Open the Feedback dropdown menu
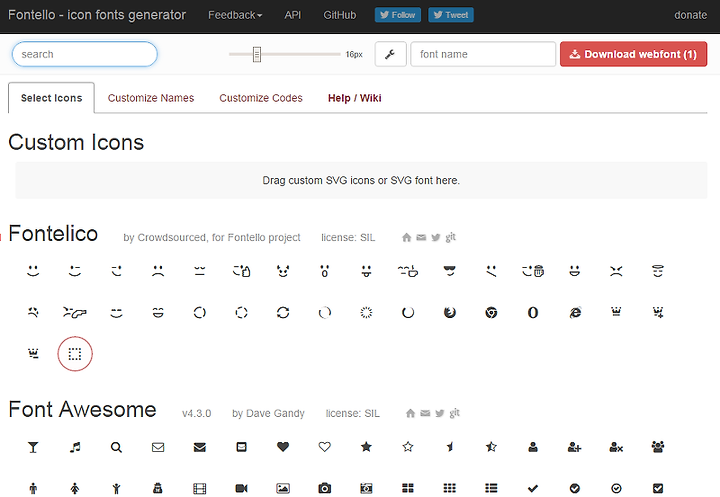 pos(235,15)
